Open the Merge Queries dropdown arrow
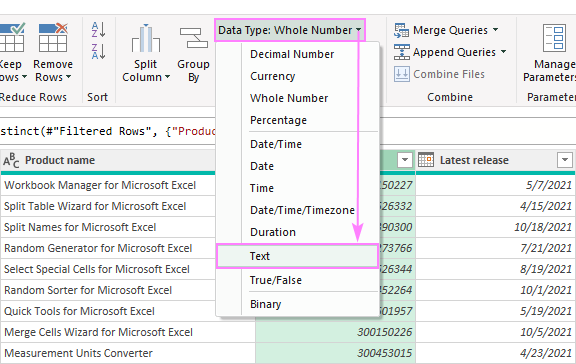The image size is (576, 364). [496, 29]
